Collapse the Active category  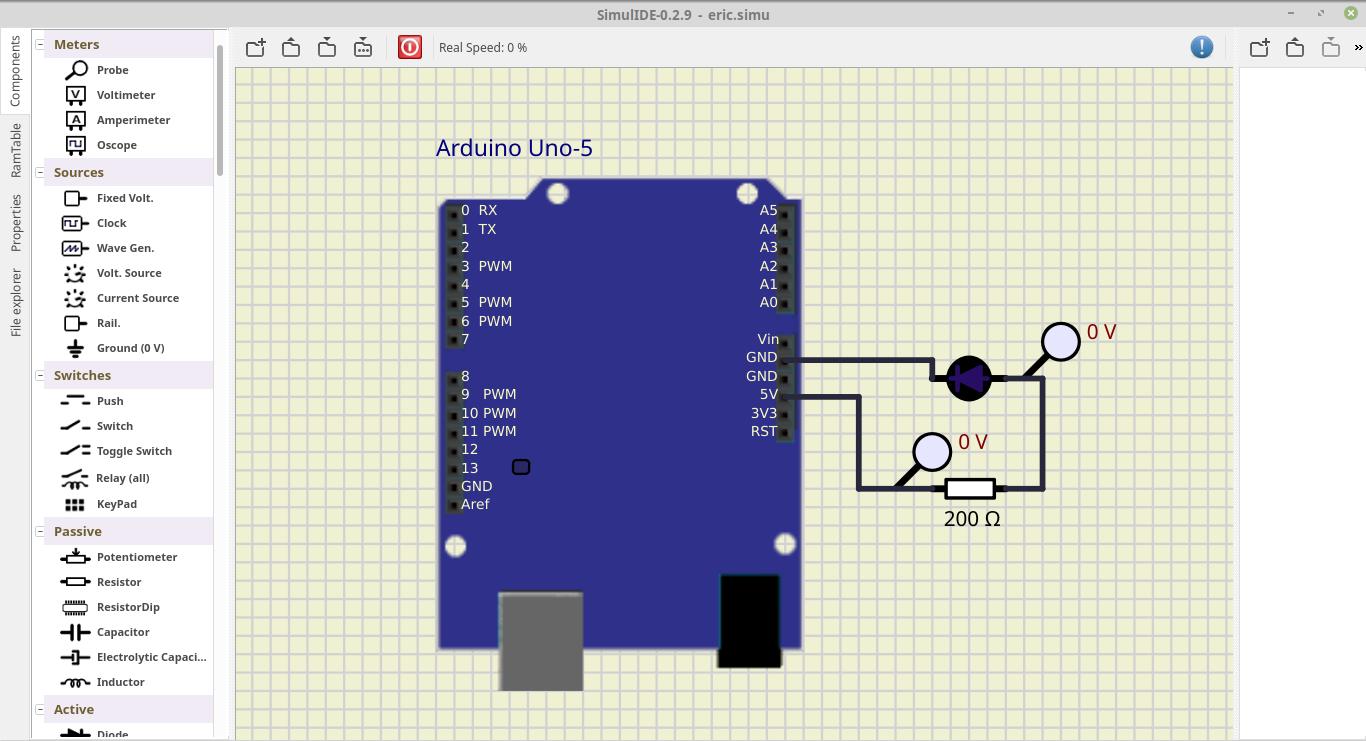point(40,709)
